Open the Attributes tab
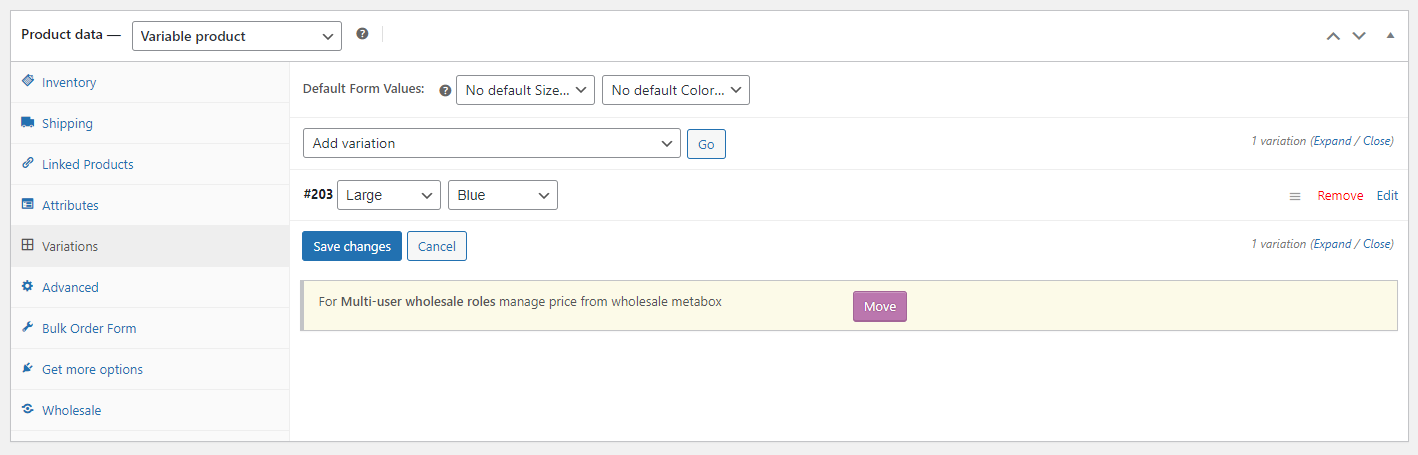This screenshot has height=455, width=1418. coord(150,205)
